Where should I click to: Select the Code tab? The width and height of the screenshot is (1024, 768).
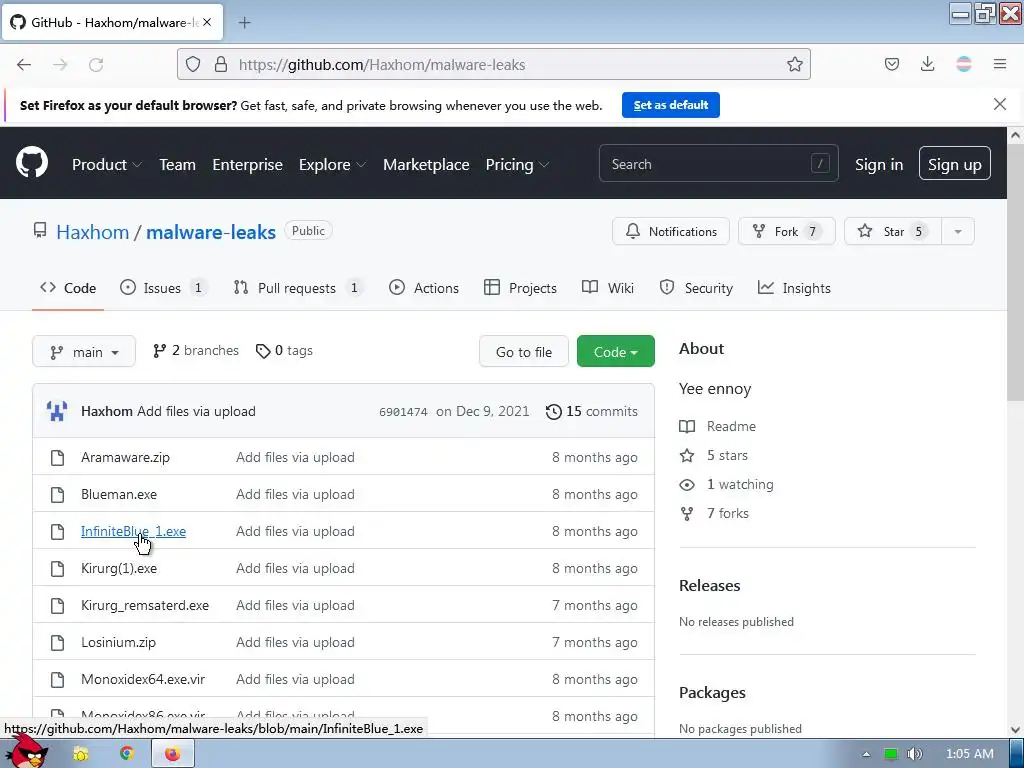click(68, 288)
